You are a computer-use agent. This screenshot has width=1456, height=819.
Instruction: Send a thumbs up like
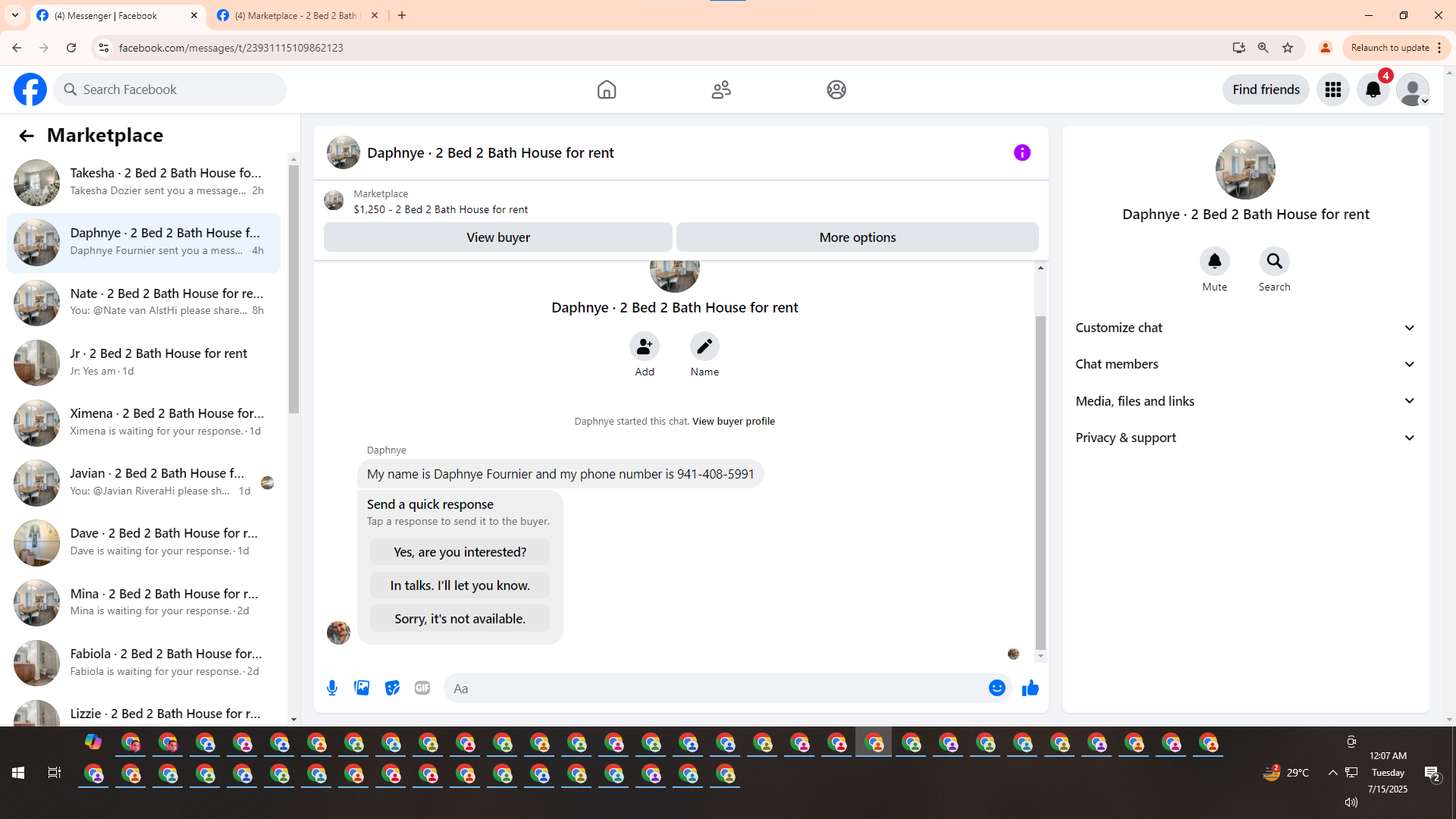1030,688
